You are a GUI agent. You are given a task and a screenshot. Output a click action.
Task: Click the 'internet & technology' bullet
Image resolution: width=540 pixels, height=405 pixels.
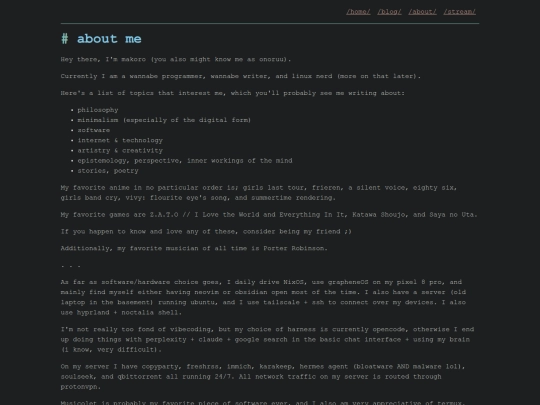[x=120, y=140]
